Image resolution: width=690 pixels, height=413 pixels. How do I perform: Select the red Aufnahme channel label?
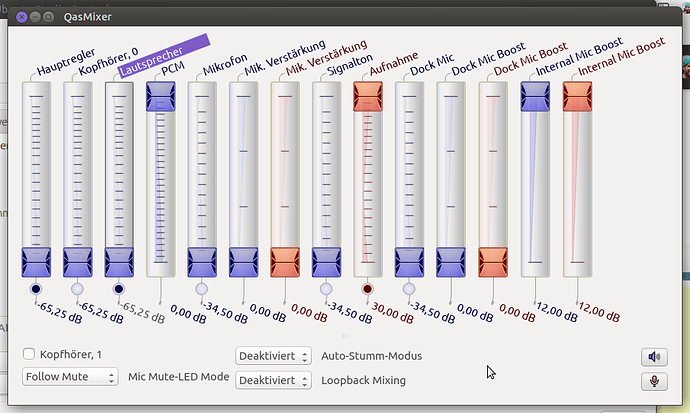393,64
